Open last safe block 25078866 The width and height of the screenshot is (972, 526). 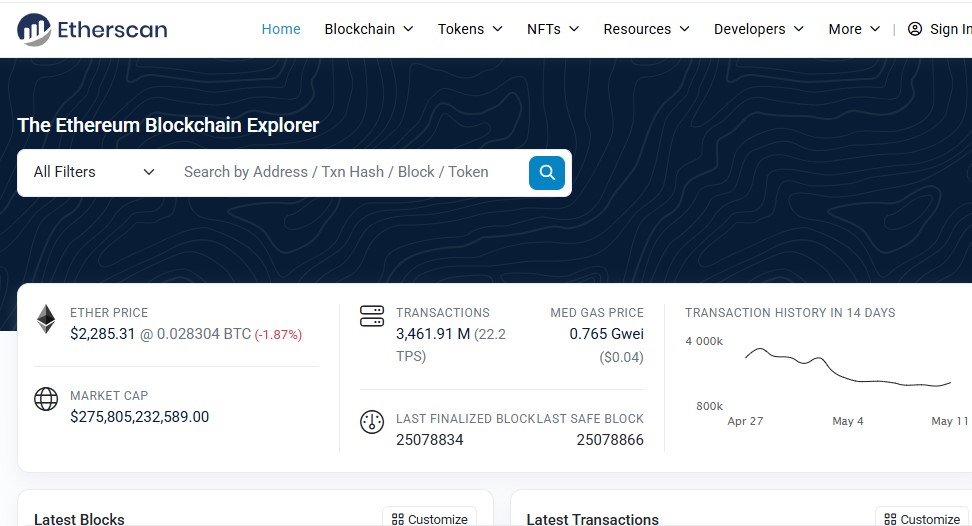click(x=610, y=440)
